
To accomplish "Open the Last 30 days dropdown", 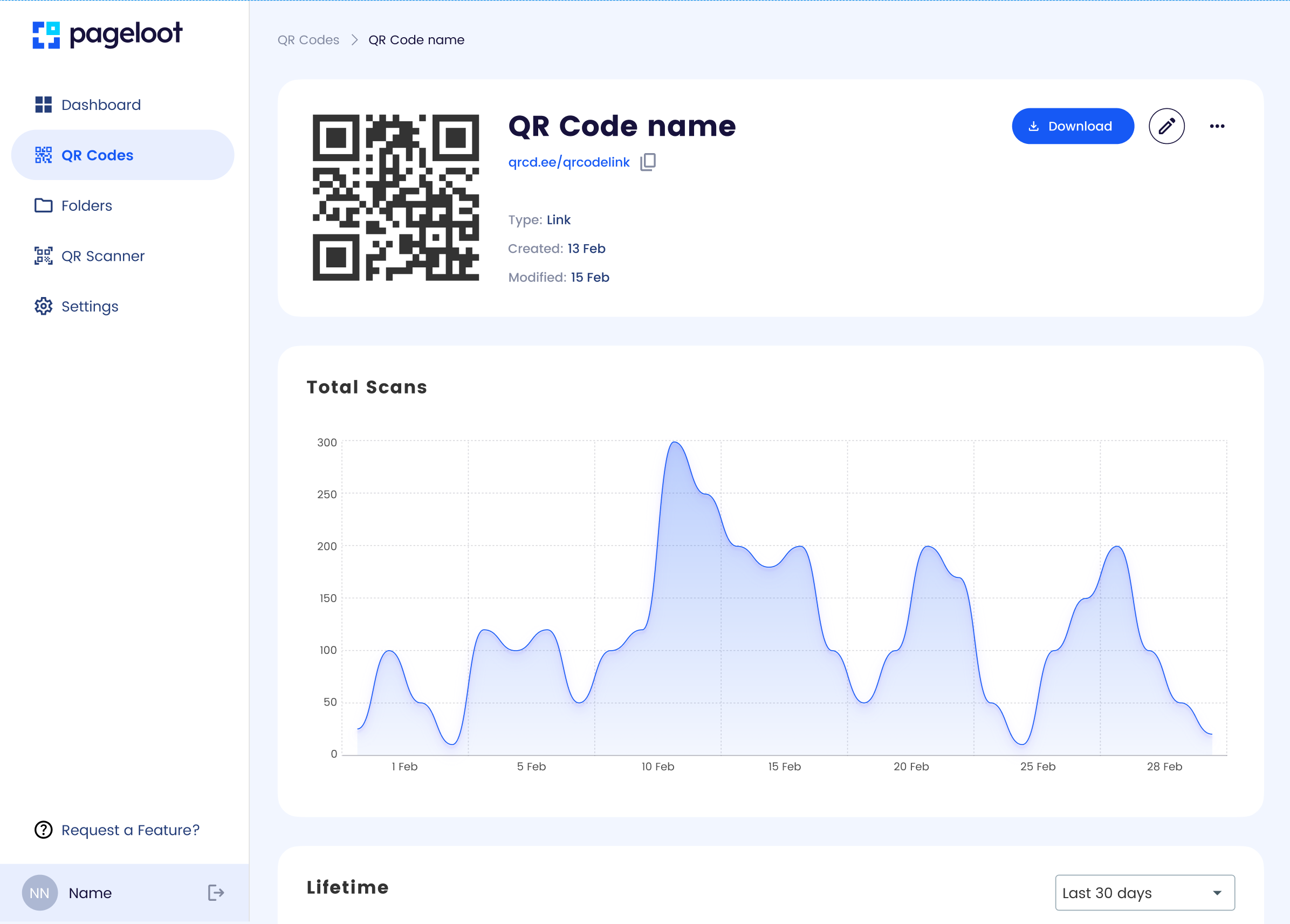I will point(1144,893).
